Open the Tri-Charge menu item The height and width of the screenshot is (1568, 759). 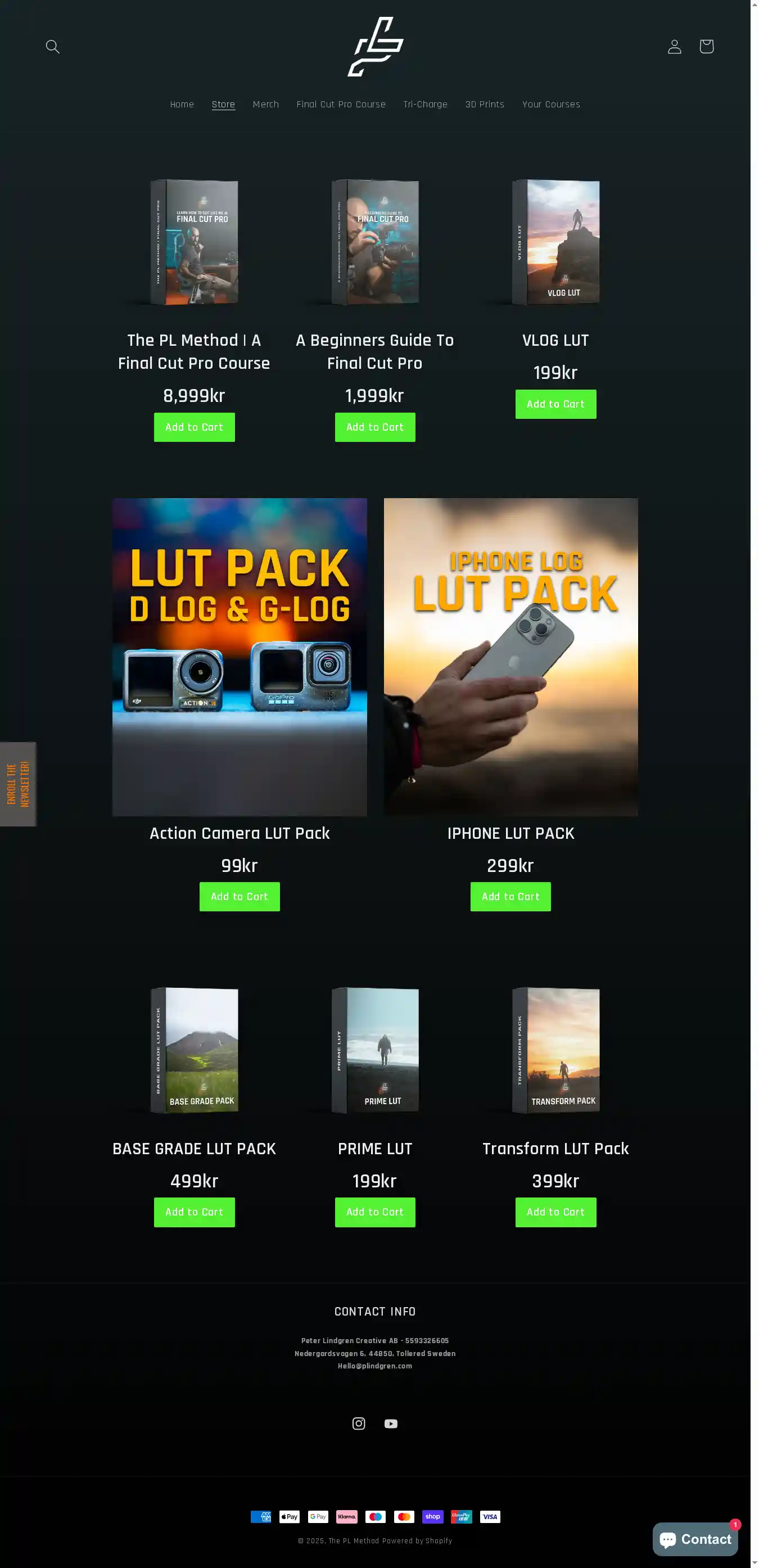tap(426, 104)
